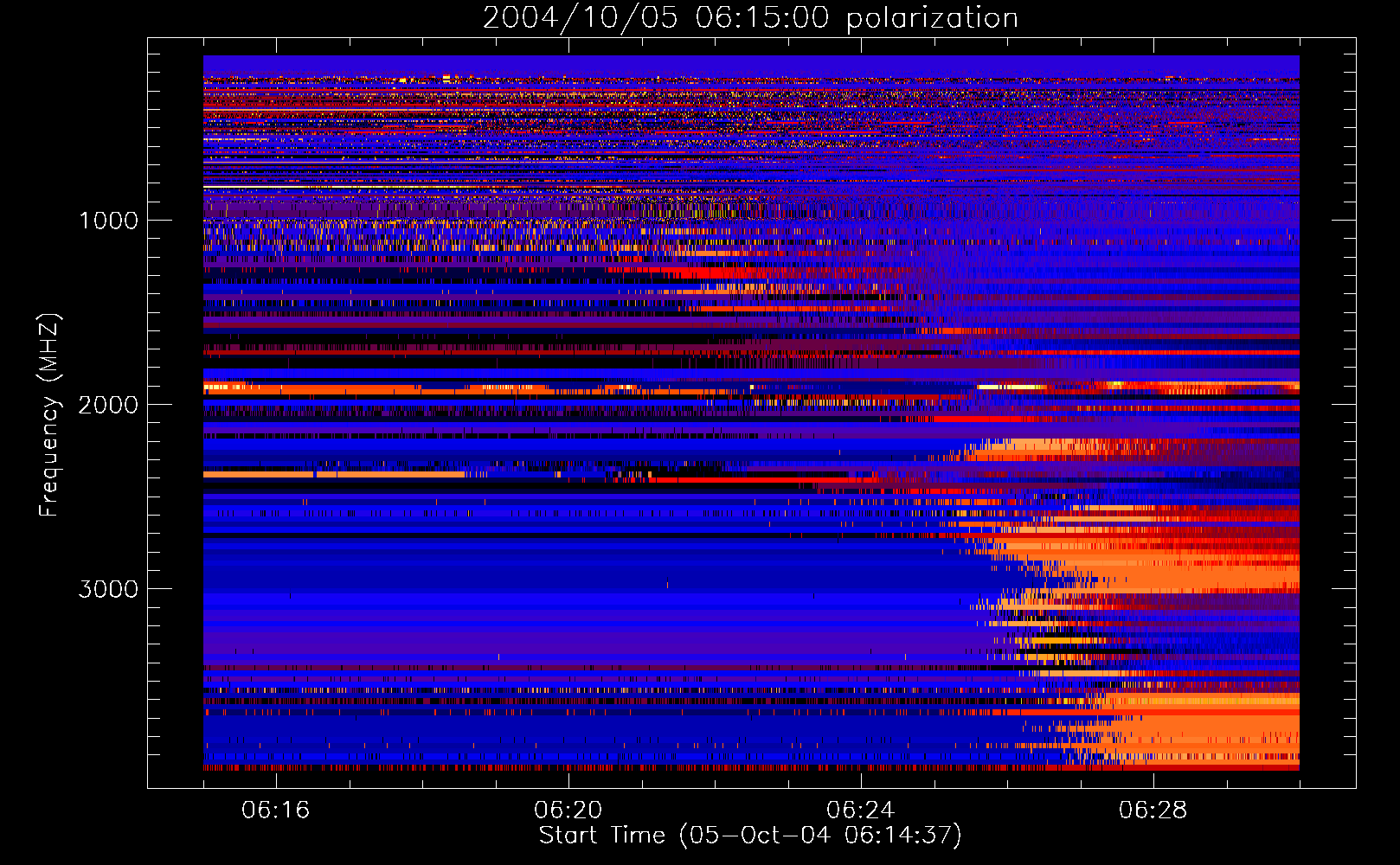Select the 06:20 time tick label
This screenshot has width=1400, height=865.
pyautogui.click(x=568, y=811)
